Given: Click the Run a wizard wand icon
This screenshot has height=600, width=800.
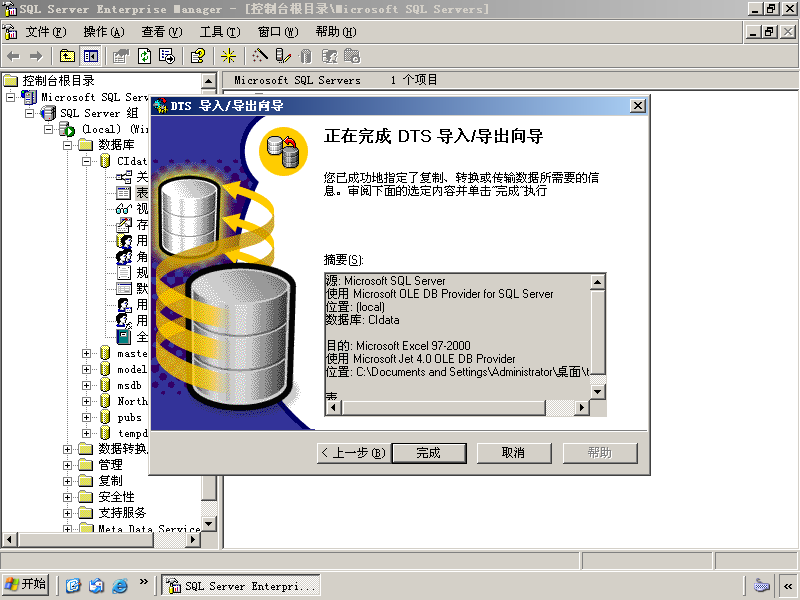Looking at the screenshot, I should tap(260, 56).
